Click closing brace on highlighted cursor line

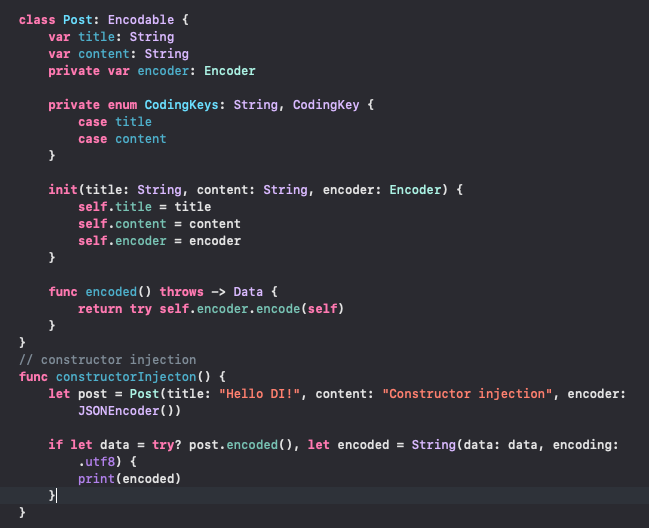(52, 495)
